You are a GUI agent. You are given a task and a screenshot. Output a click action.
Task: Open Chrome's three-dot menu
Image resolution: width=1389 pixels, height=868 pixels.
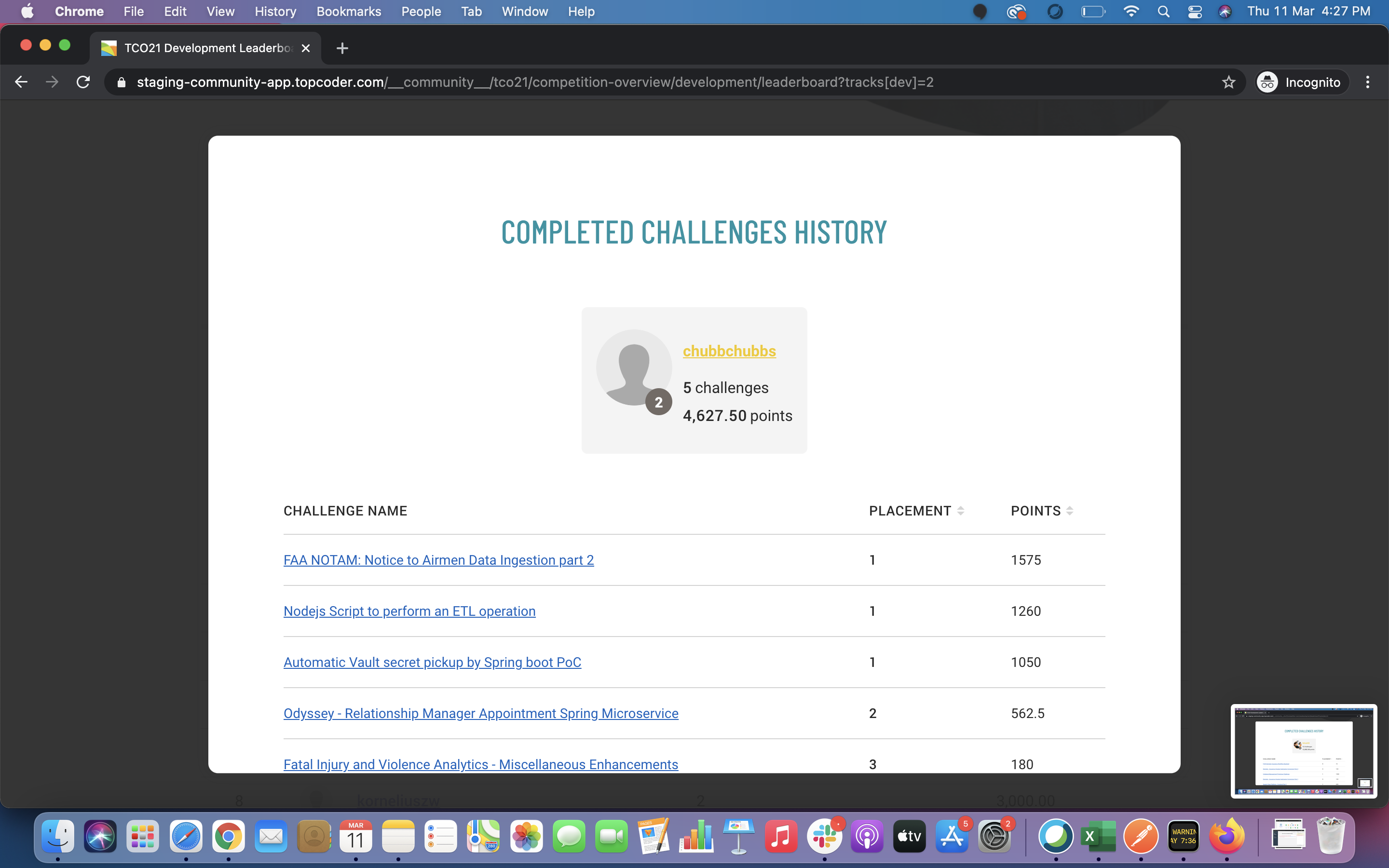[x=1368, y=82]
